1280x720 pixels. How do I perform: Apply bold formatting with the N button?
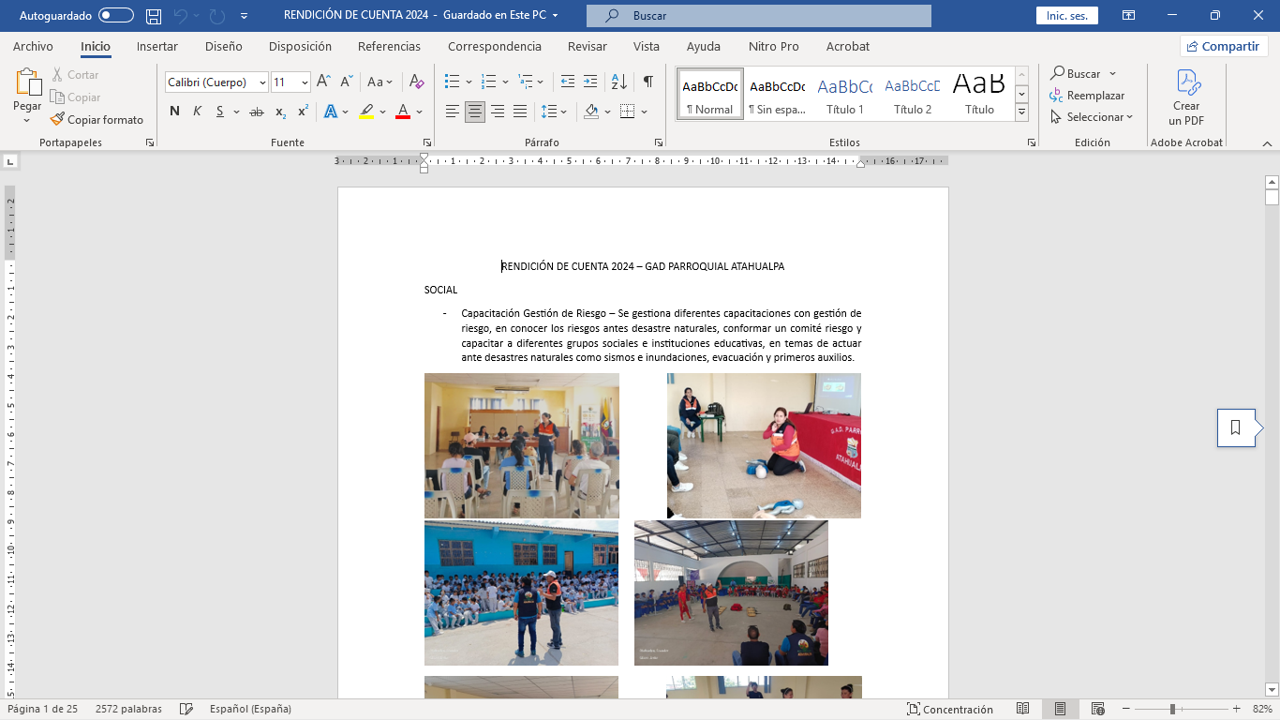[175, 112]
